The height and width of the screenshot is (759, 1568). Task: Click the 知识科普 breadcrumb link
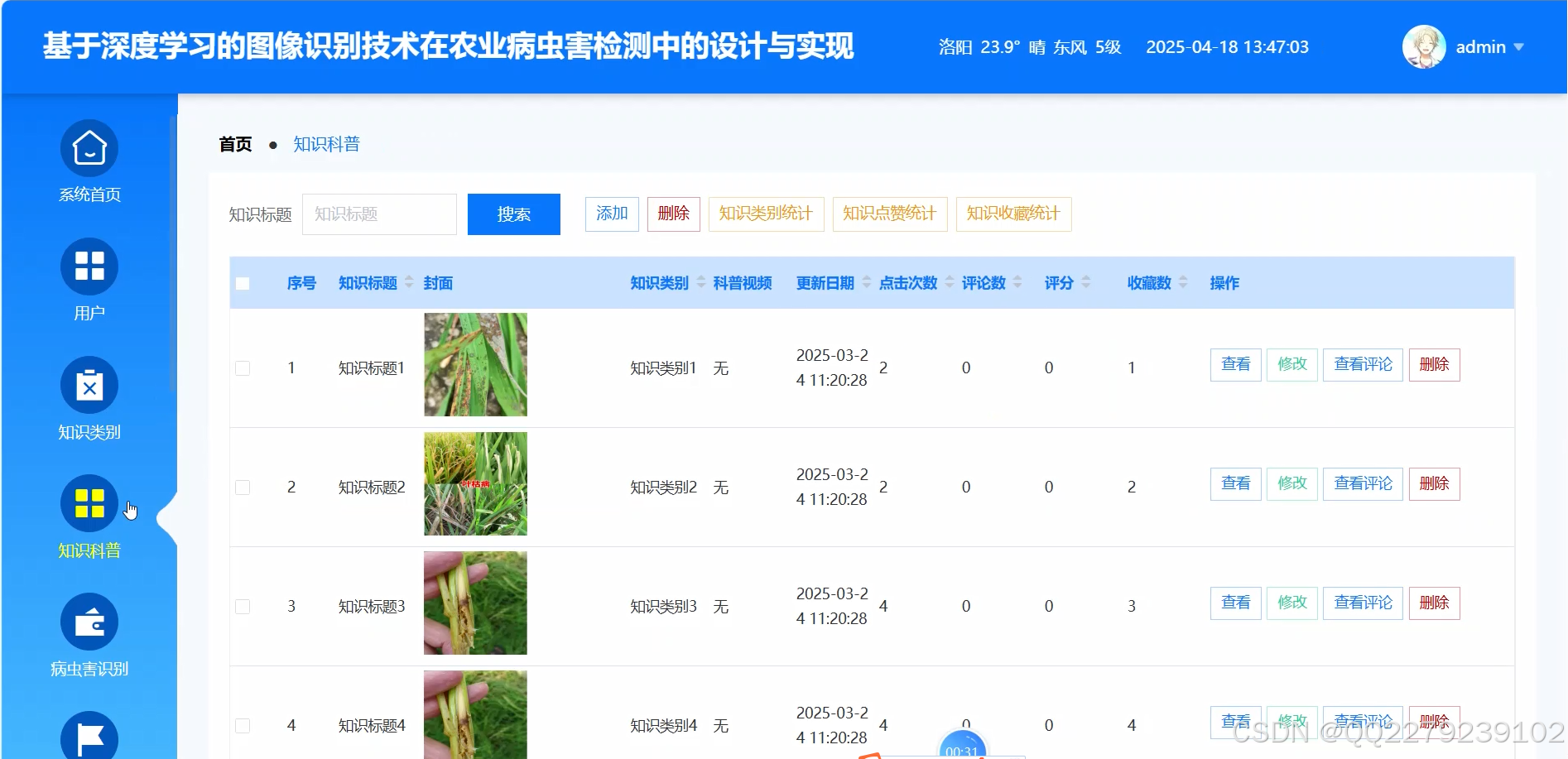point(326,144)
